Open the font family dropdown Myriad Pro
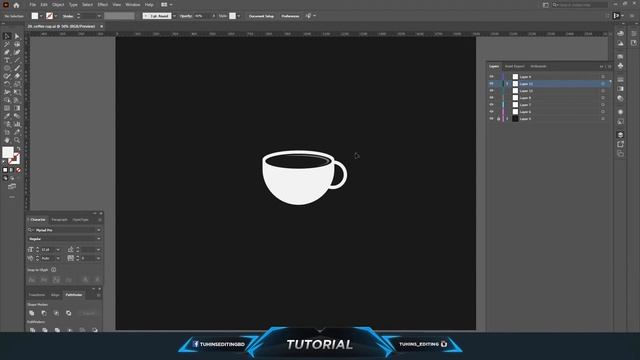The image size is (640, 360). click(99, 230)
